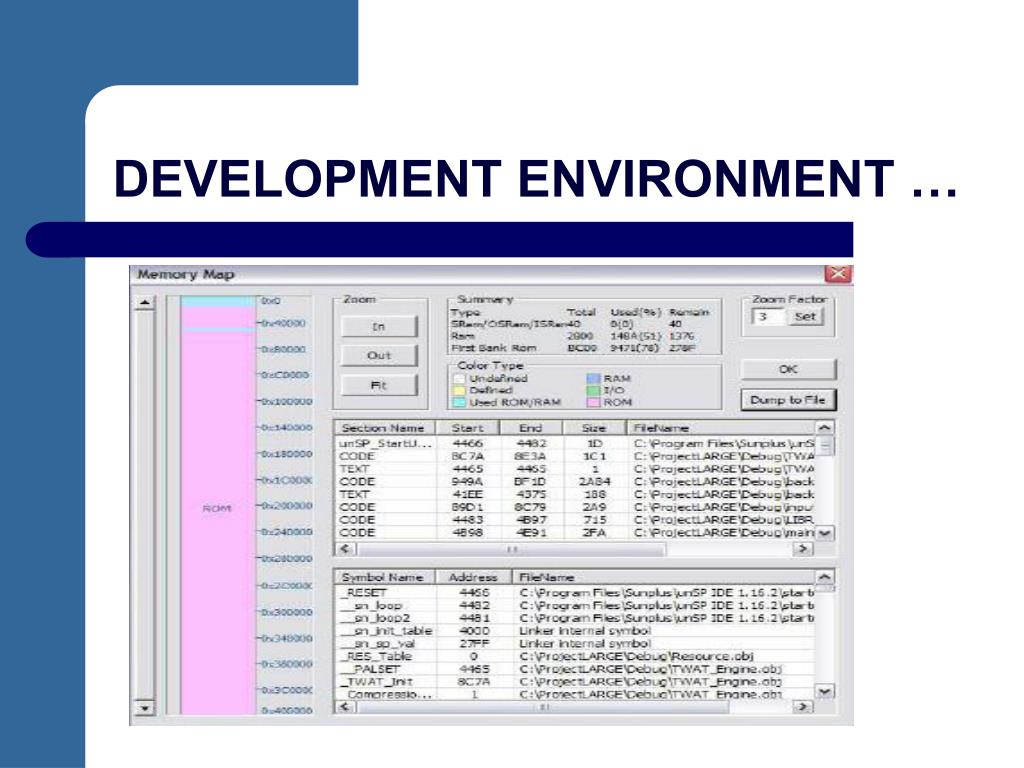Fit the memory map view
1024x768 pixels.
379,385
